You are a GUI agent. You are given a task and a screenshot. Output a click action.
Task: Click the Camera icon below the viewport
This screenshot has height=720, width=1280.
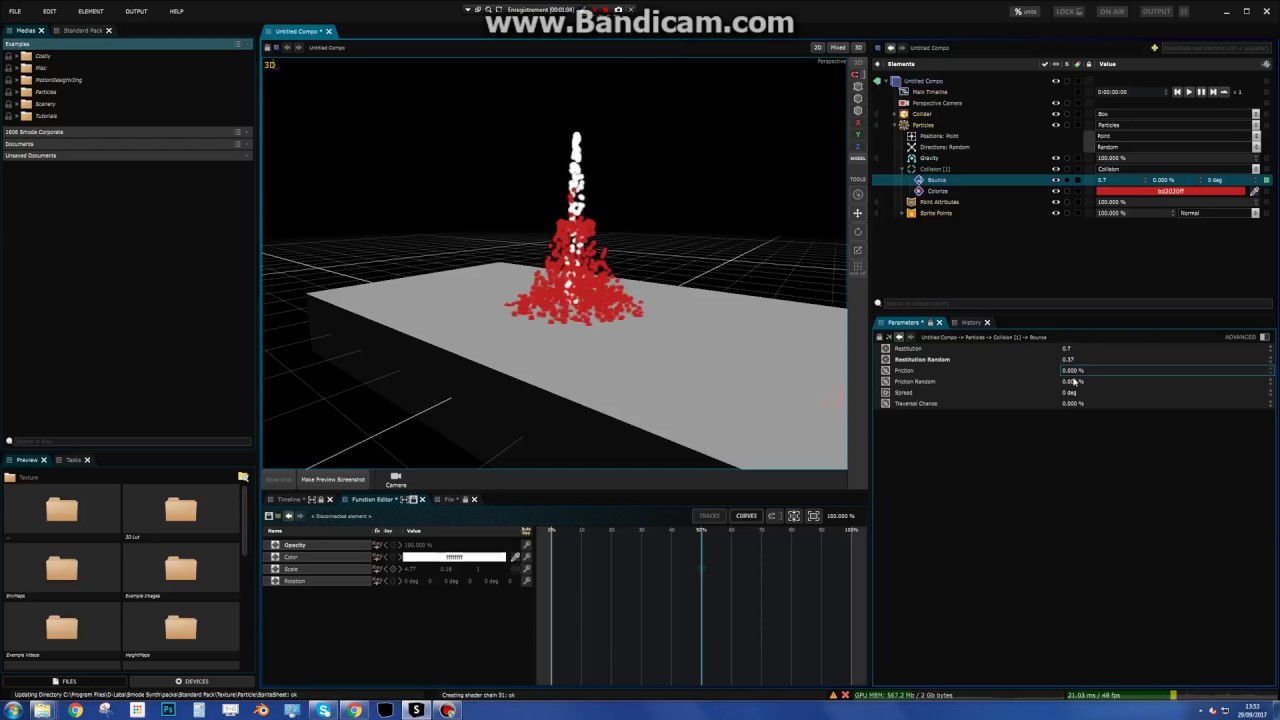396,479
